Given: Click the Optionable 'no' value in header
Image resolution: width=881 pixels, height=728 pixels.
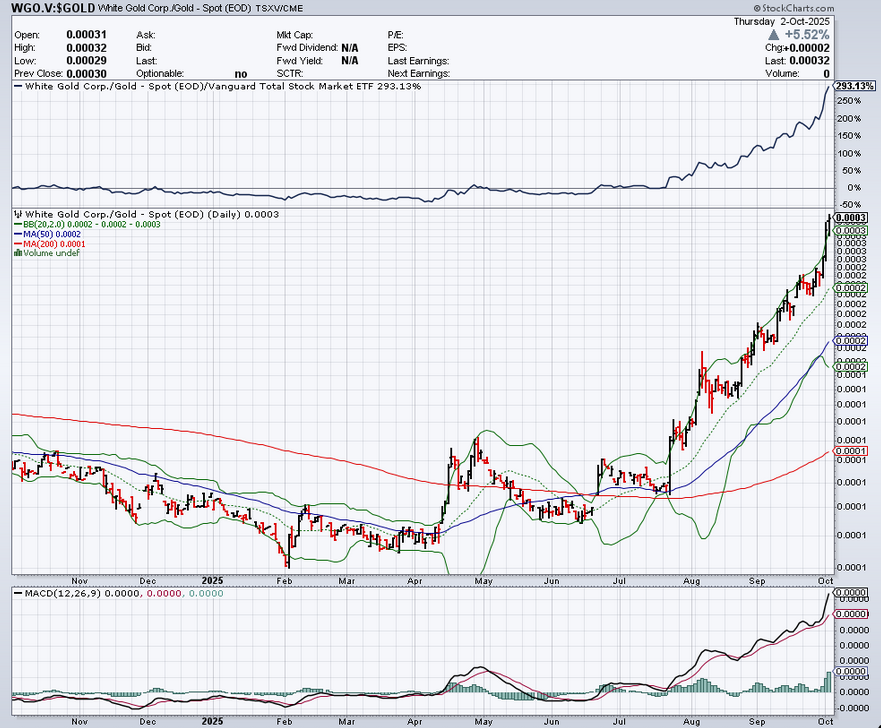Looking at the screenshot, I should click(x=241, y=73).
